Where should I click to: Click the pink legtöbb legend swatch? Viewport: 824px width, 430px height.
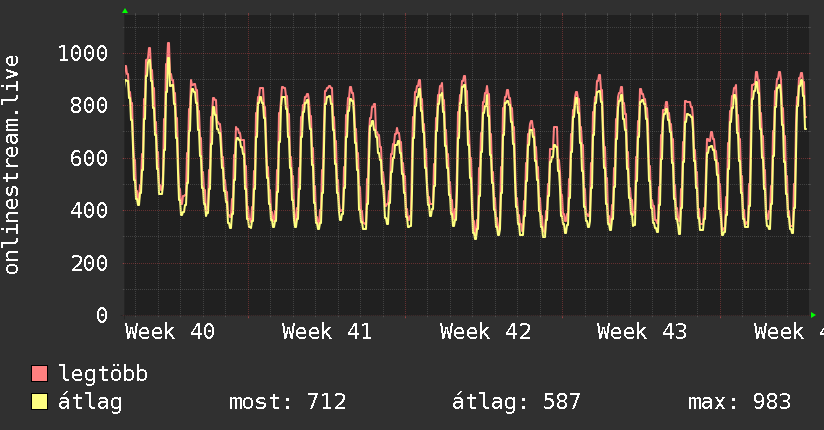click(39, 373)
